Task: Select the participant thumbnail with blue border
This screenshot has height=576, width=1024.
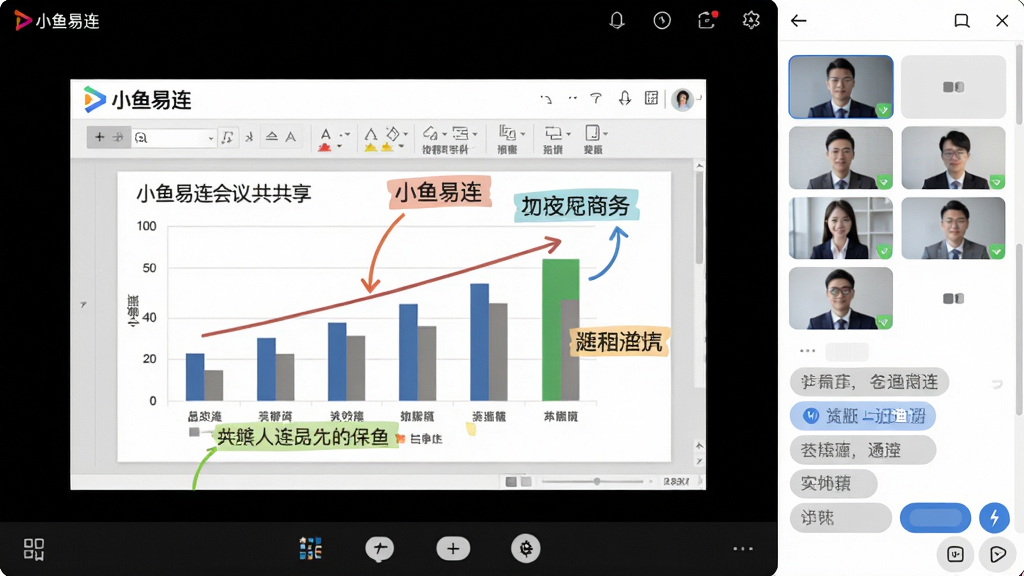Action: pyautogui.click(x=840, y=87)
